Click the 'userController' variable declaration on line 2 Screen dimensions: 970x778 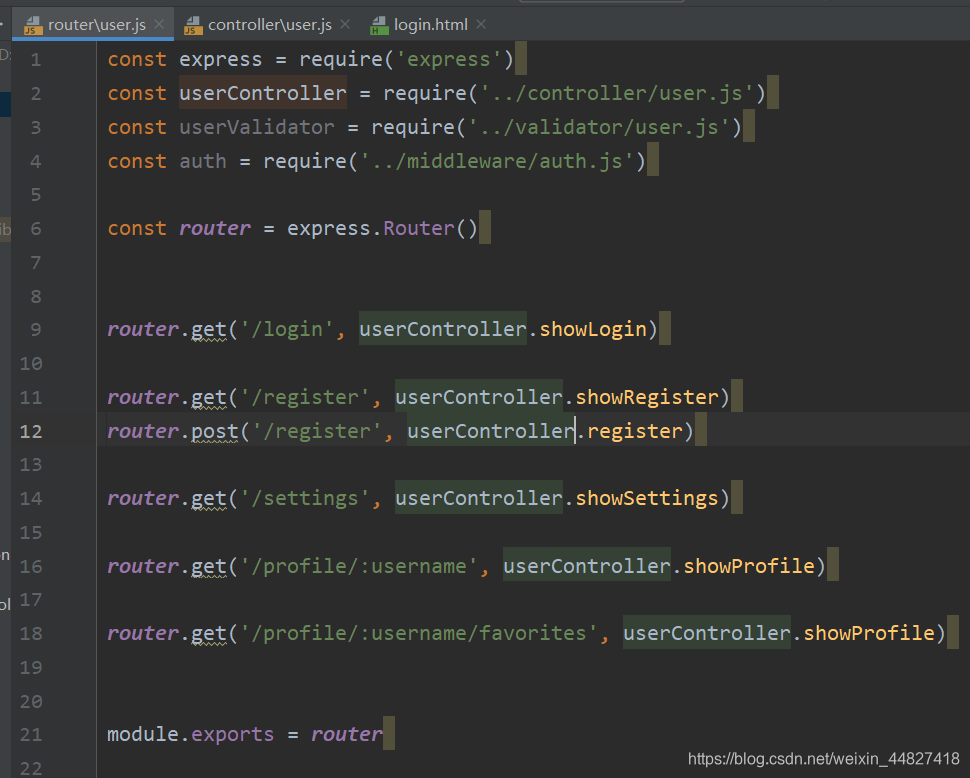[263, 93]
